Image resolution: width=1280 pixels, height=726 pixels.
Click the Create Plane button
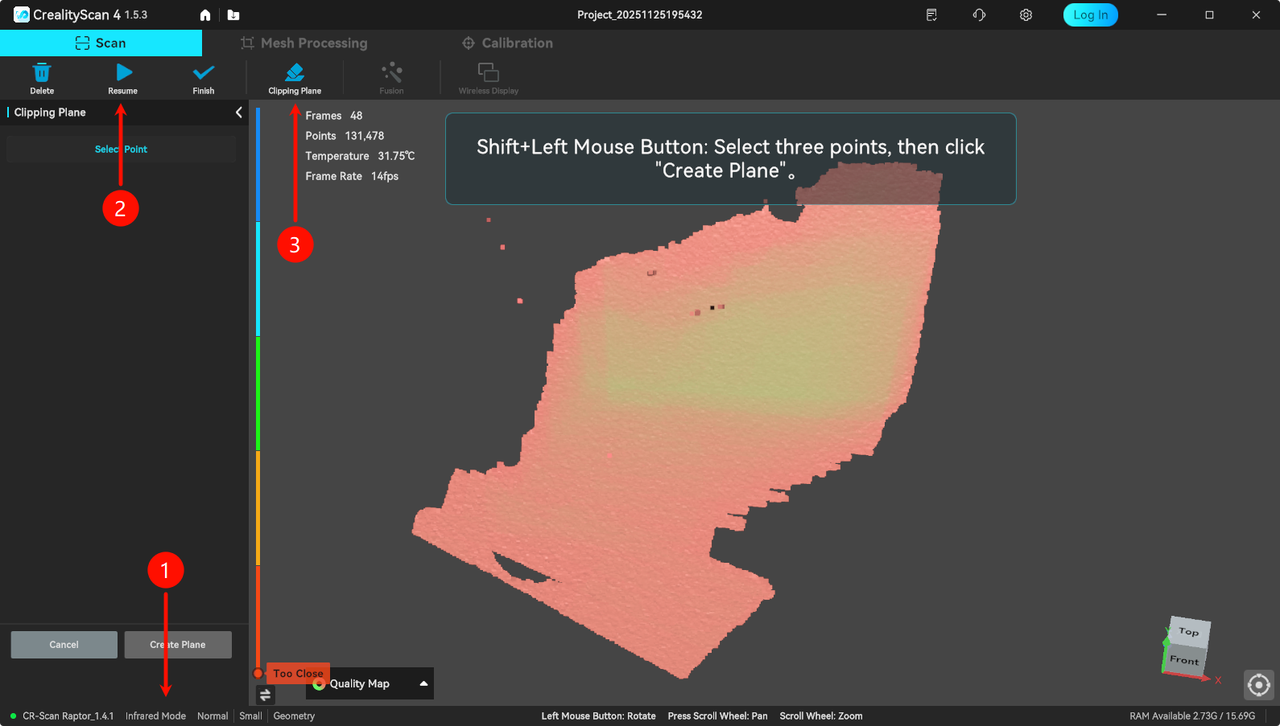[x=178, y=645]
